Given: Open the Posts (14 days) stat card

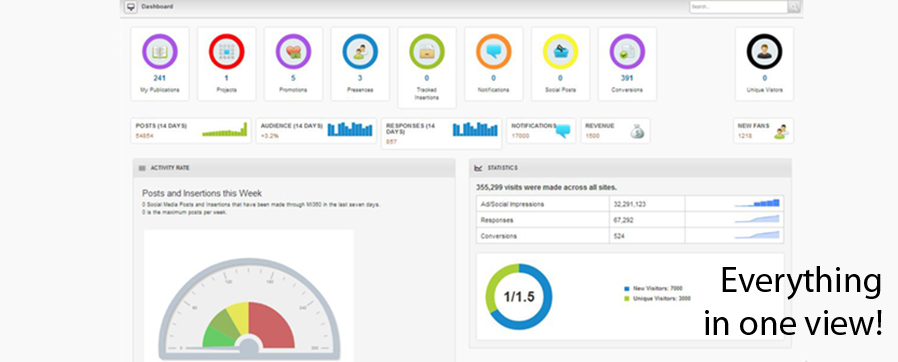Looking at the screenshot, I should click(191, 131).
